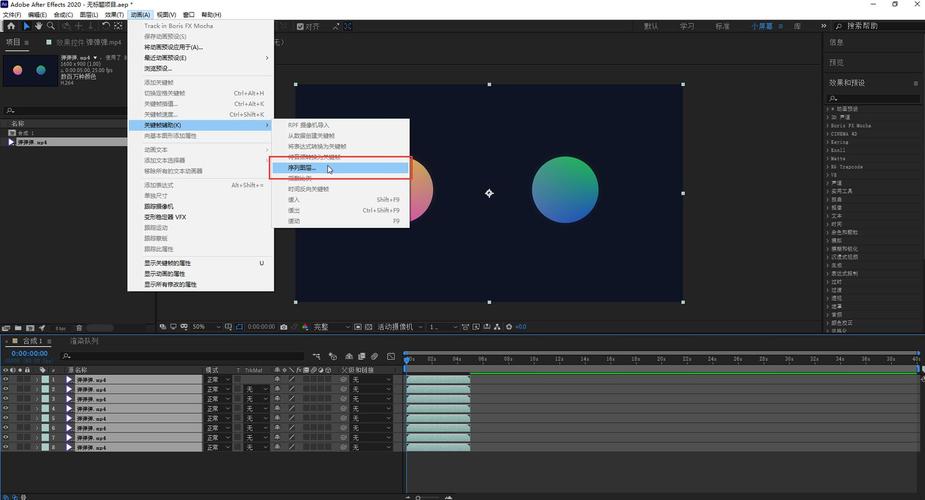This screenshot has width=925, height=500.
Task: Open layer 1 parent 无 dropdown
Action: click(x=371, y=380)
